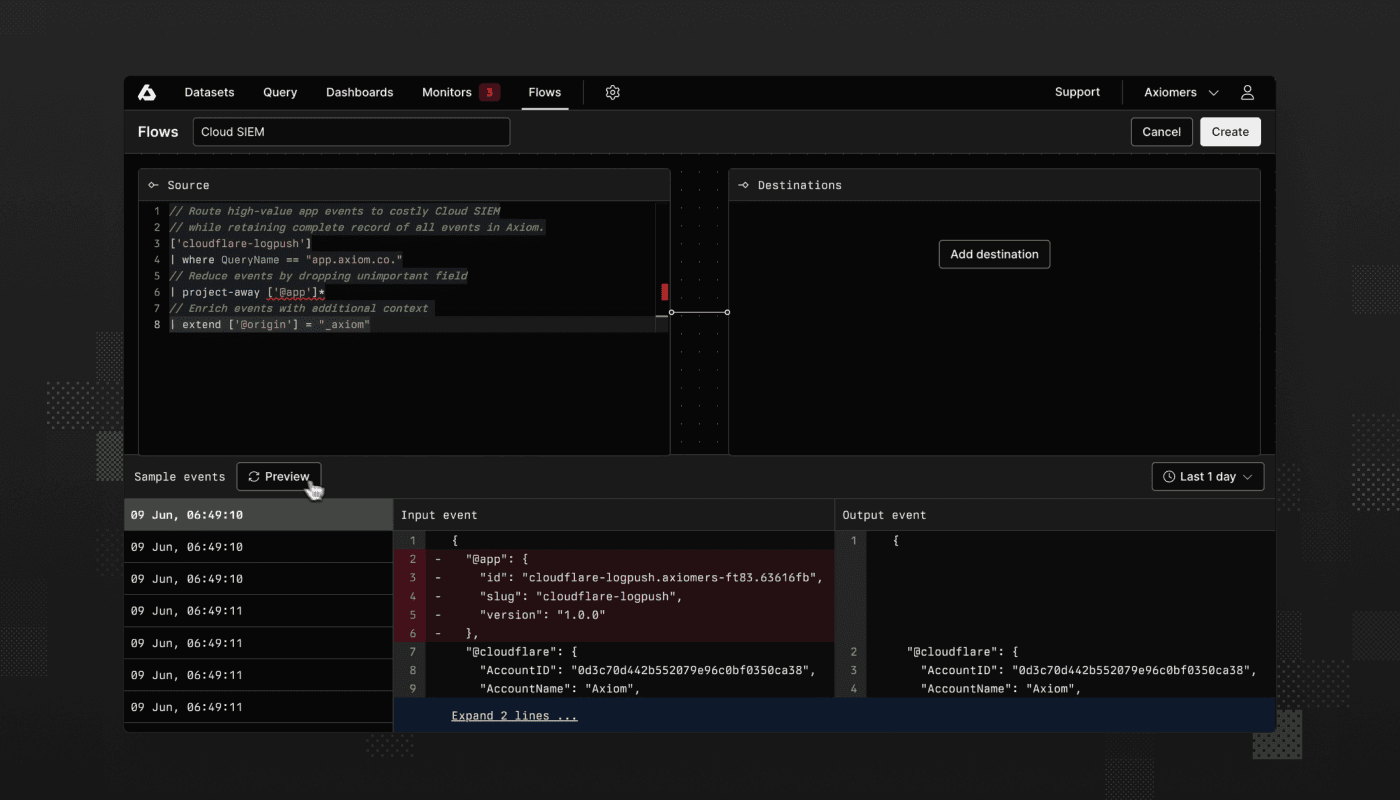This screenshot has width=1400, height=800.
Task: Click the red error marker in the Source editor
Action: pos(665,292)
